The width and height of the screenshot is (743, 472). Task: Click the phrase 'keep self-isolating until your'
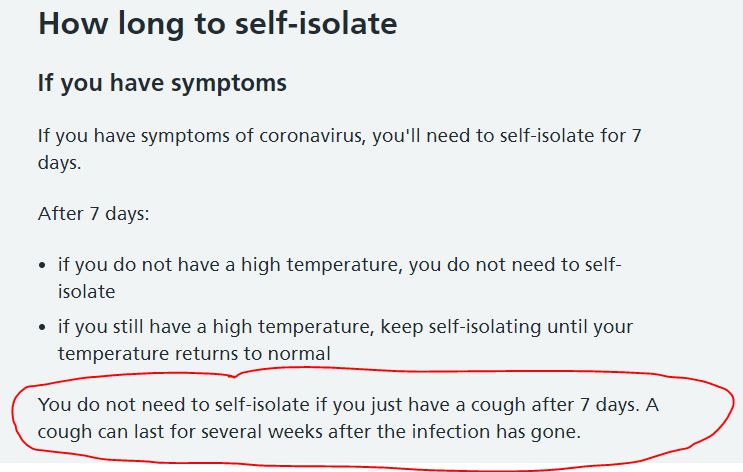click(507, 327)
